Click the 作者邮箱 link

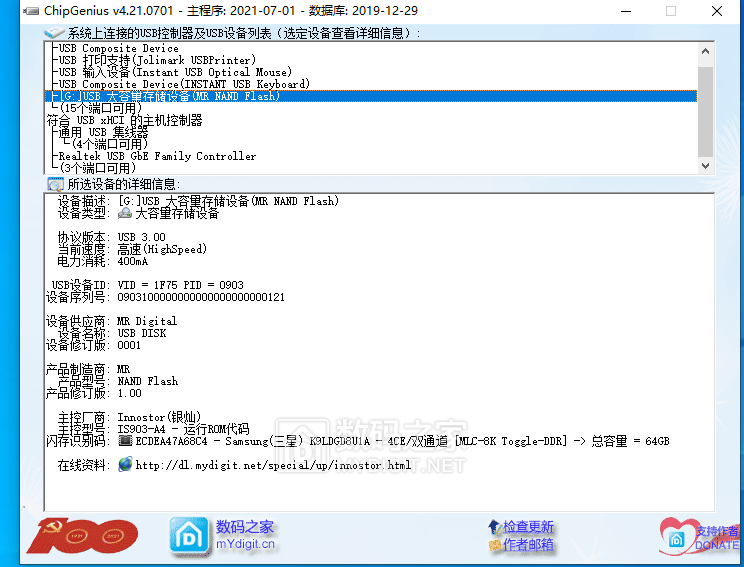click(528, 545)
